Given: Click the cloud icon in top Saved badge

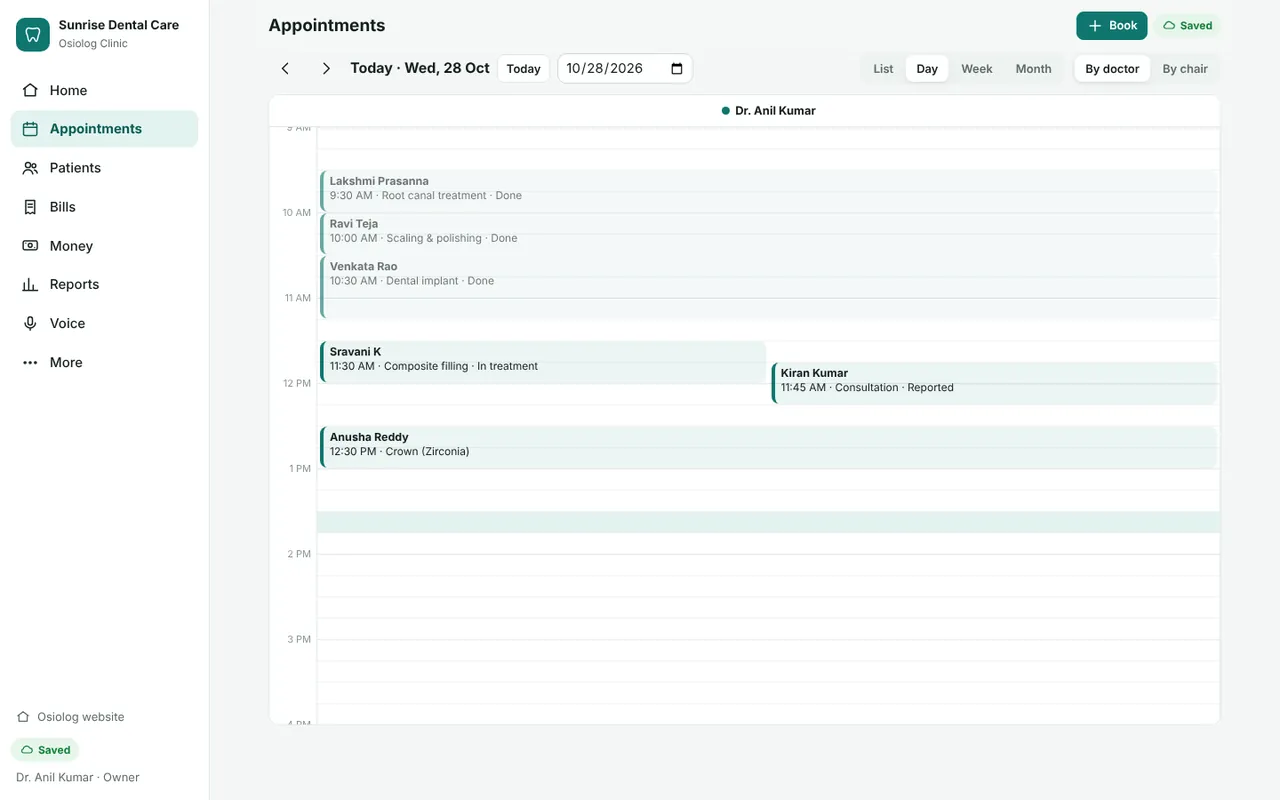Looking at the screenshot, I should point(1169,26).
